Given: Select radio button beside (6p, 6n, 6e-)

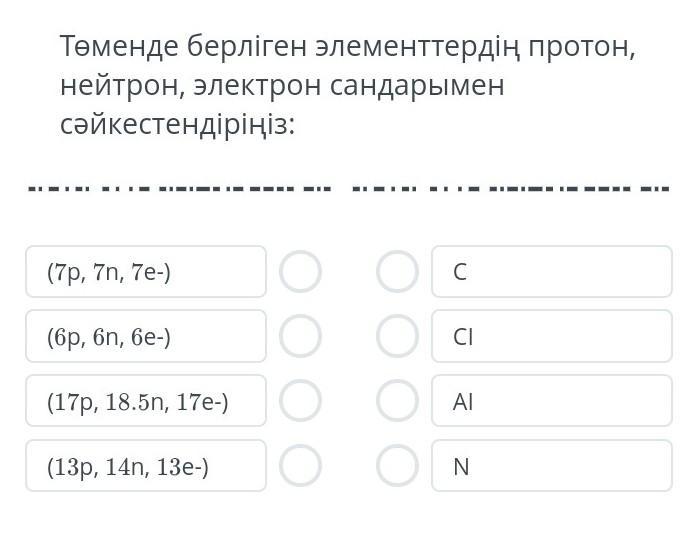Looking at the screenshot, I should pyautogui.click(x=300, y=336).
